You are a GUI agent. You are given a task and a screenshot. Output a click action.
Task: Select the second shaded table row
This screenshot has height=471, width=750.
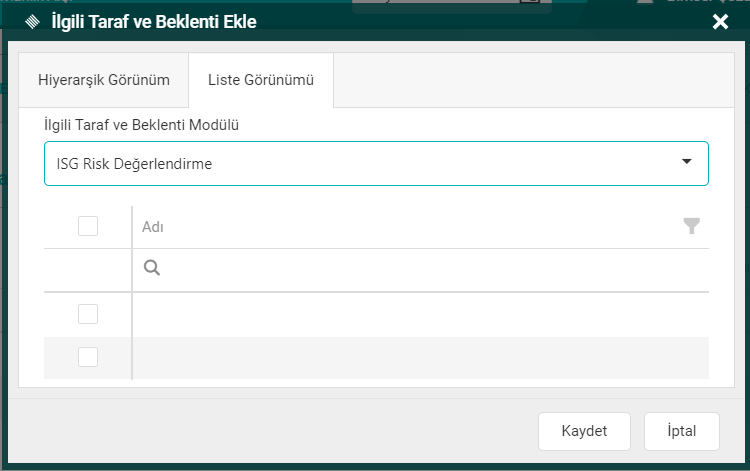coord(420,357)
